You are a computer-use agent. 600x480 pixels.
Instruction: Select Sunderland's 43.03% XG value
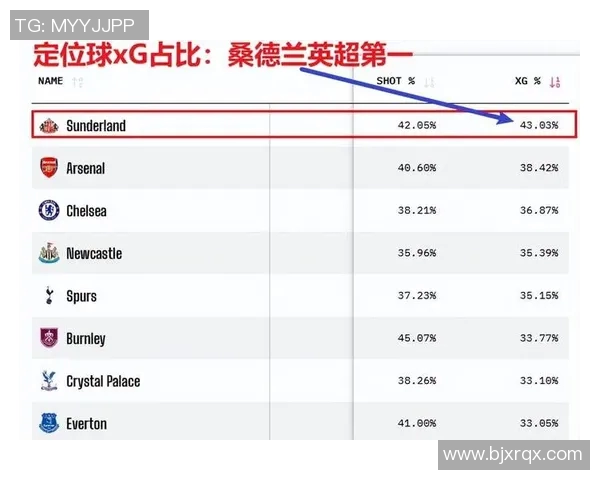[x=538, y=126]
